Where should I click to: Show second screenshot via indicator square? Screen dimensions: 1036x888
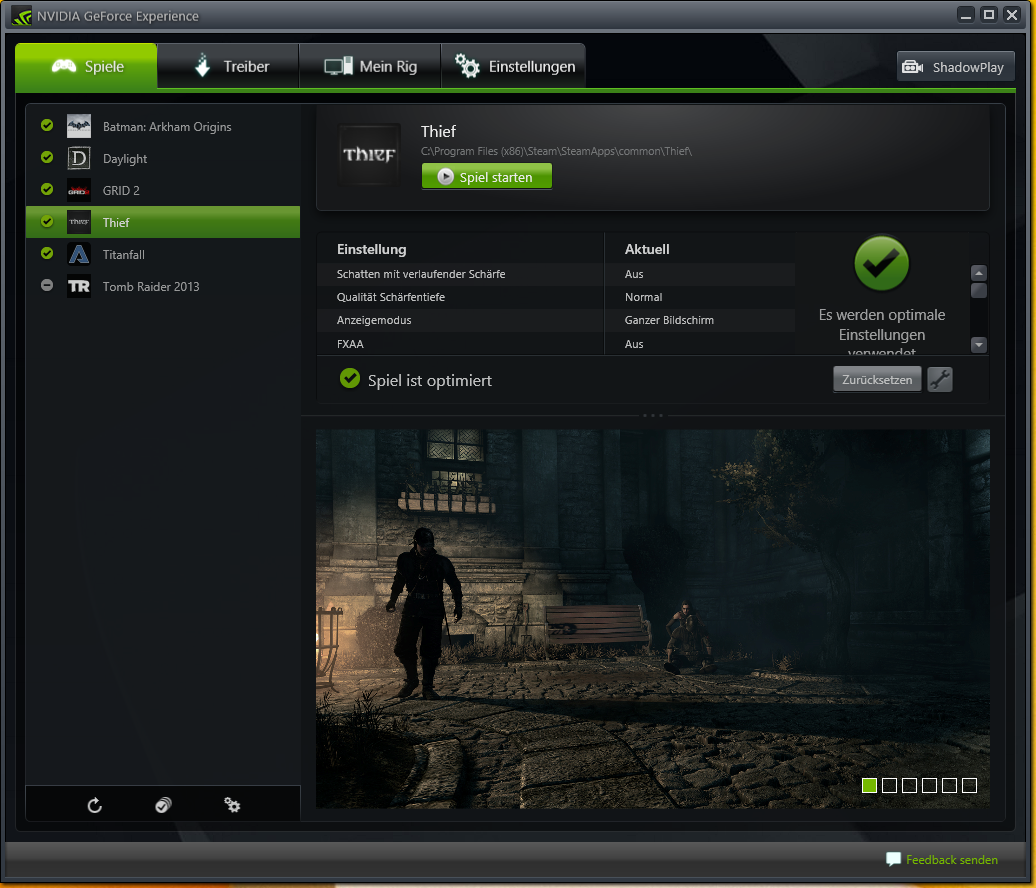click(889, 785)
